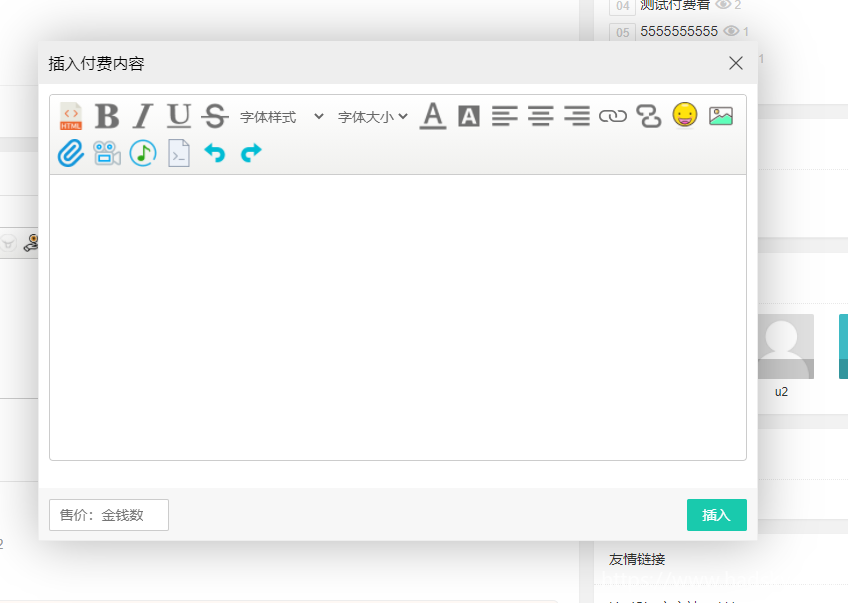
Task: Open the emoji smiley picker
Action: point(685,116)
